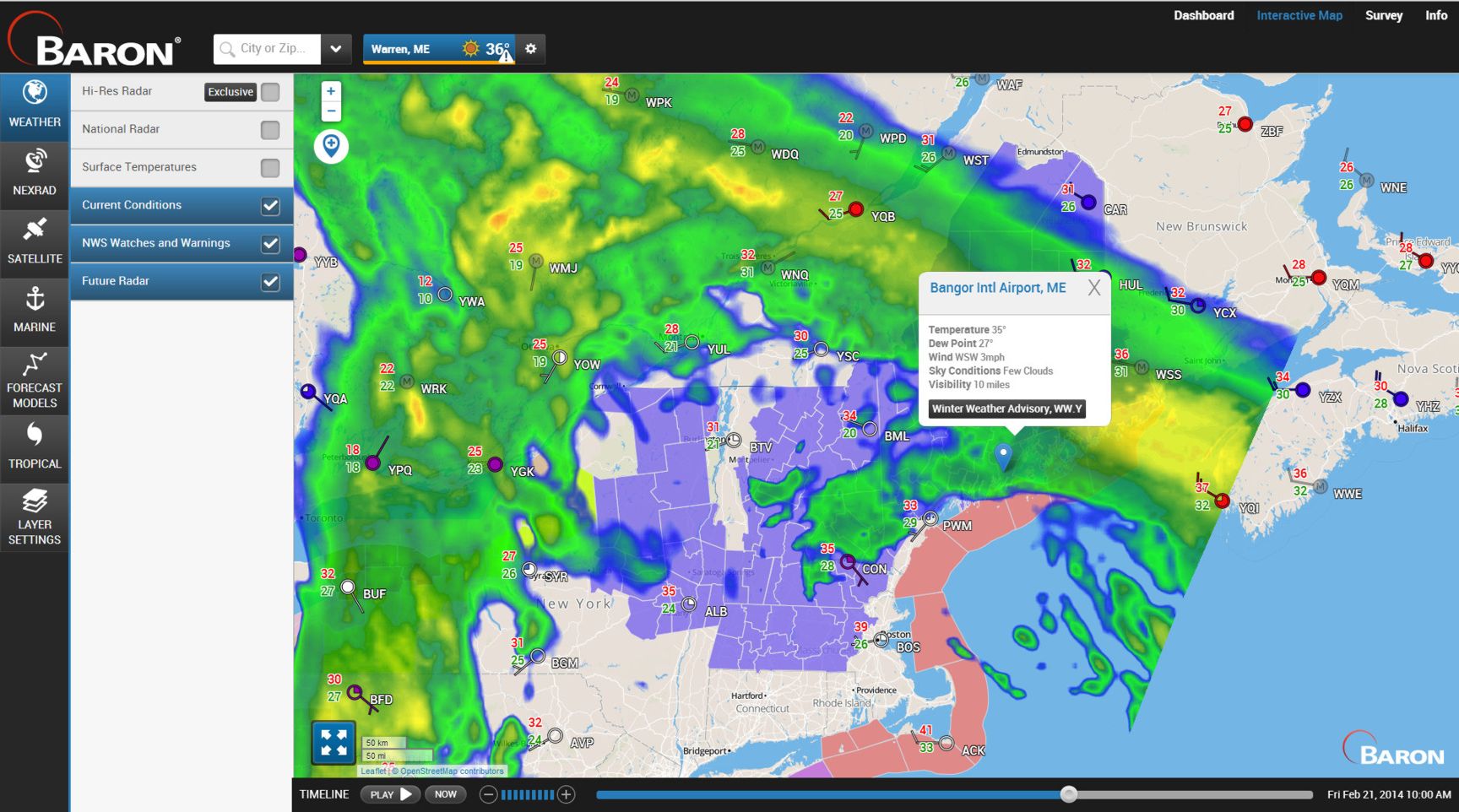1459x812 pixels.
Task: Zoom in on the map
Action: point(331,91)
